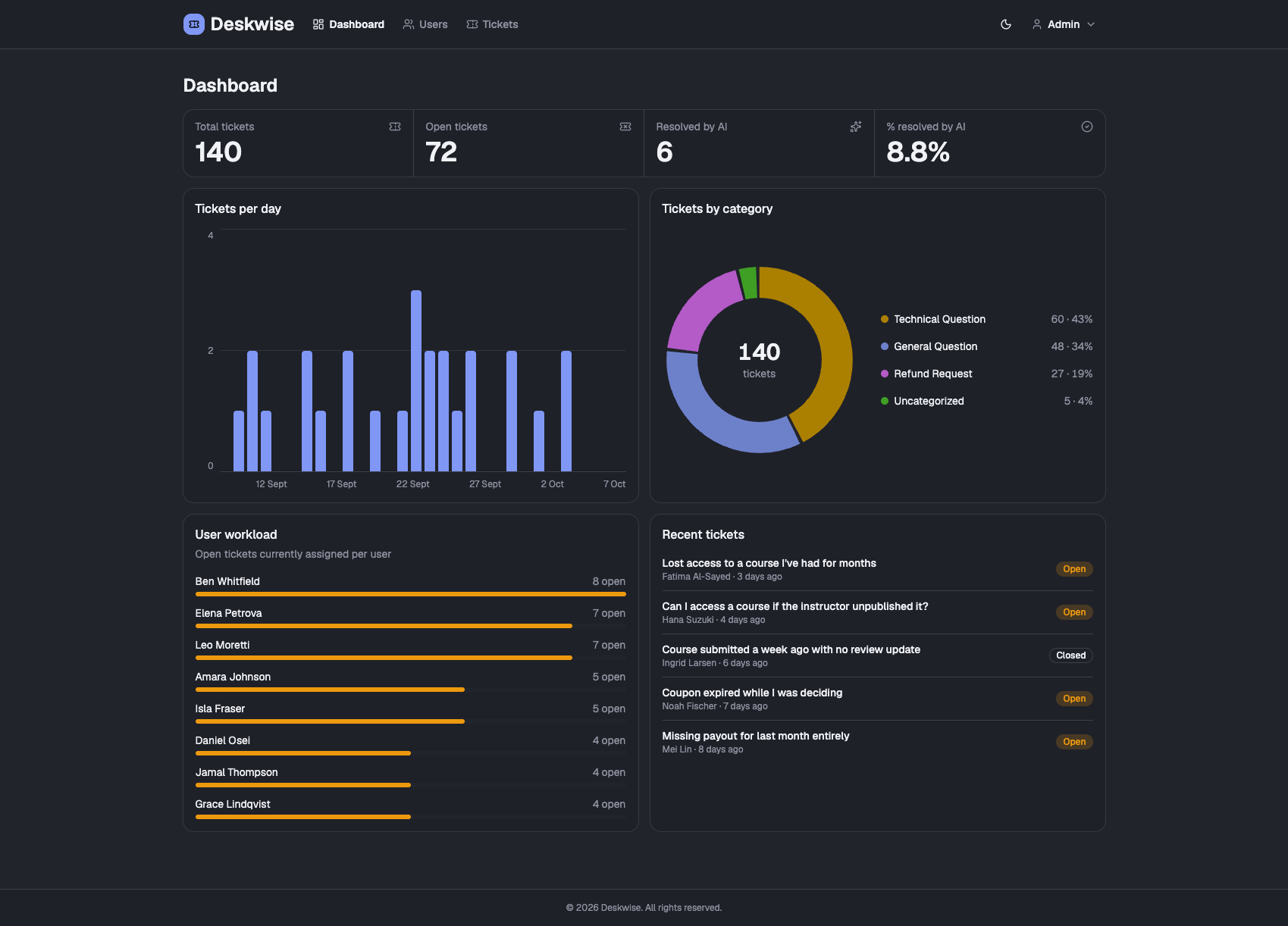Click Ben Whitfield's workload bar
This screenshot has width=1288, height=926.
point(410,594)
